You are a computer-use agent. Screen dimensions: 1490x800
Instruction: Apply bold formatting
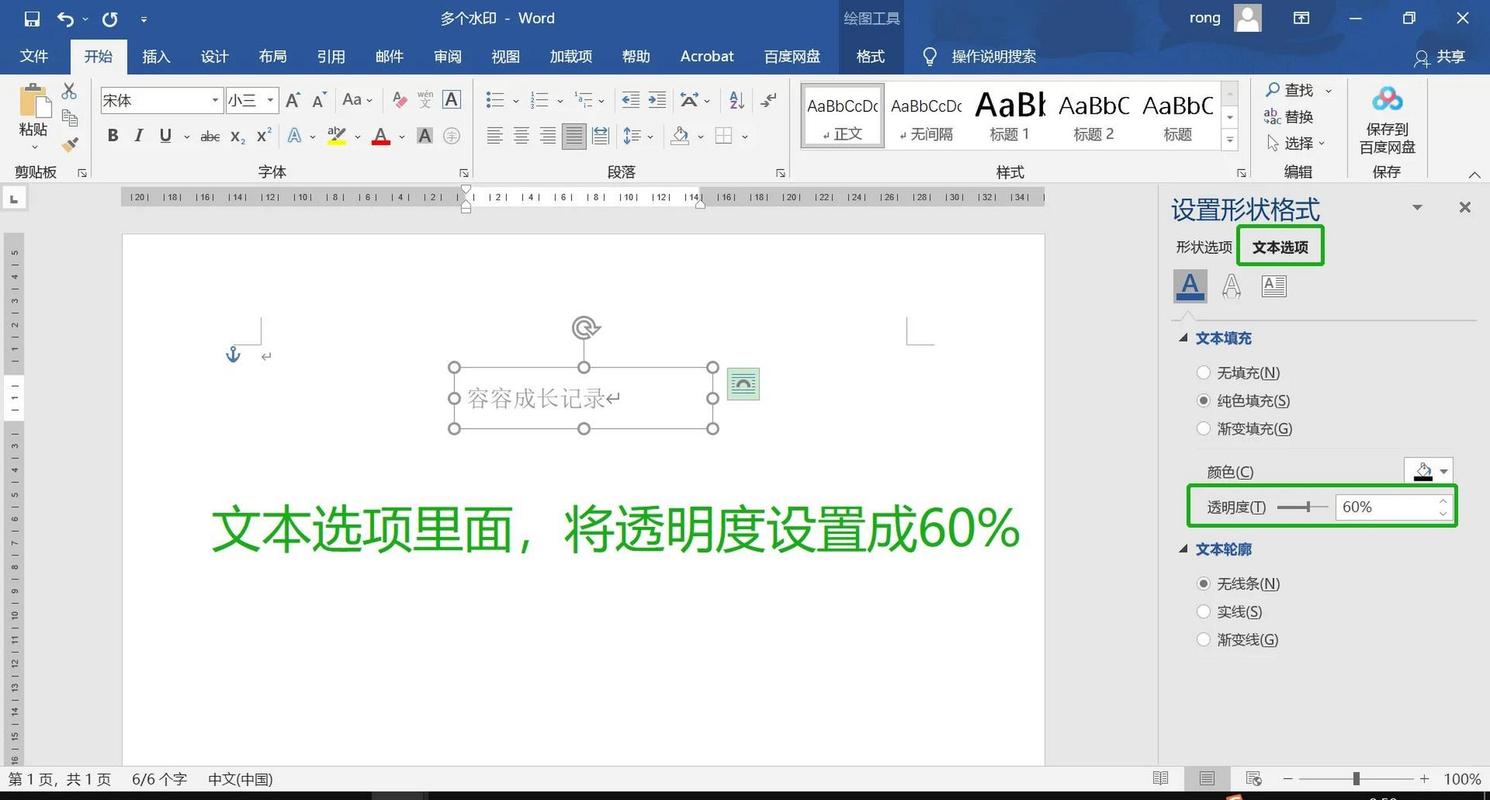(x=113, y=136)
